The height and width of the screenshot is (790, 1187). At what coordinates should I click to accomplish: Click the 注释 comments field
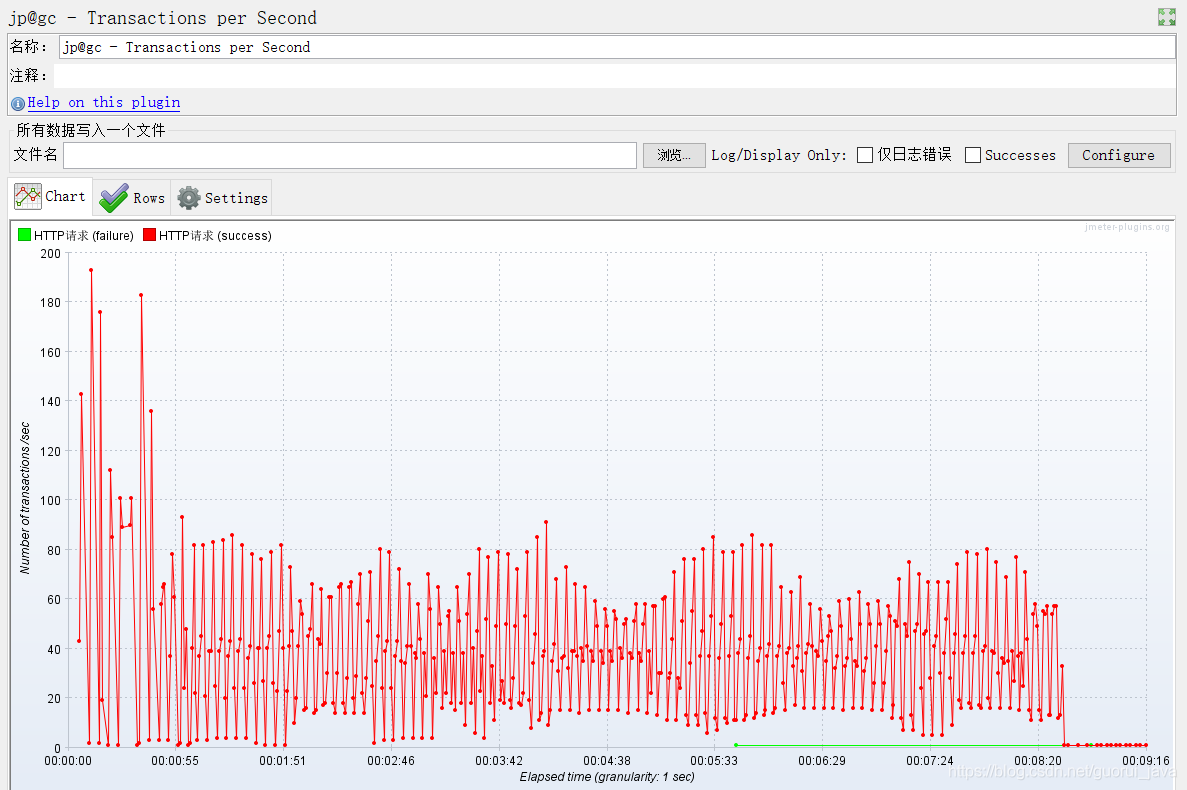(x=615, y=76)
